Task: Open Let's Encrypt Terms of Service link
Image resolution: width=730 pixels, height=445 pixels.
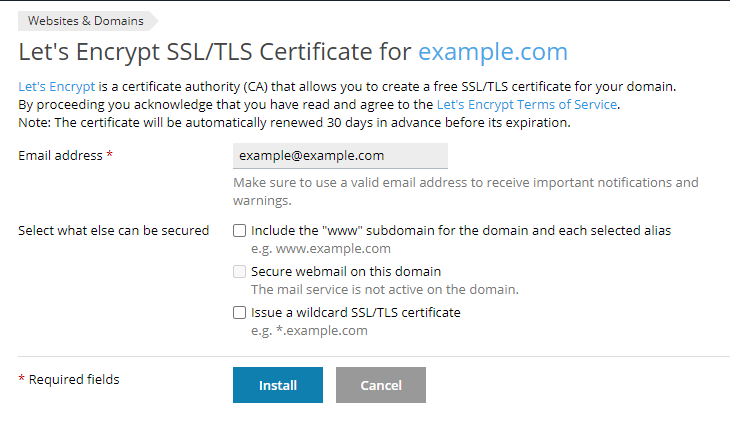Action: click(527, 105)
